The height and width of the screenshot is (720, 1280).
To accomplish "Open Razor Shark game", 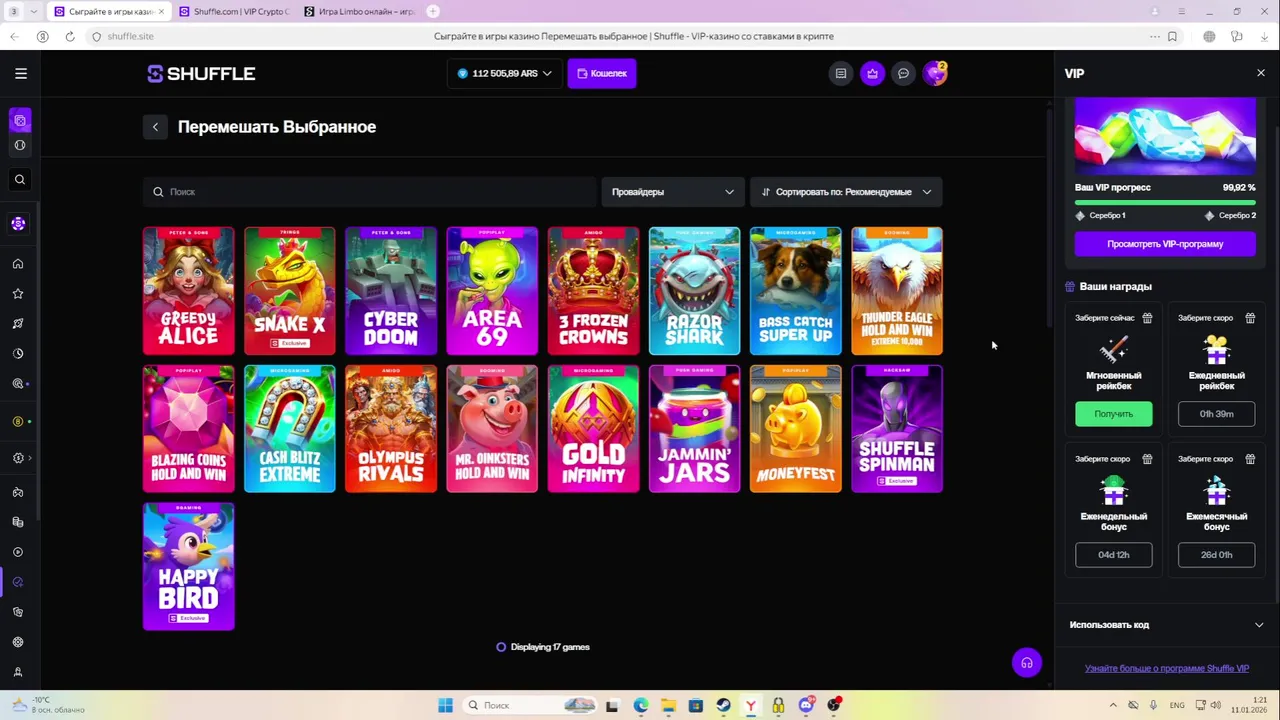I will [694, 291].
